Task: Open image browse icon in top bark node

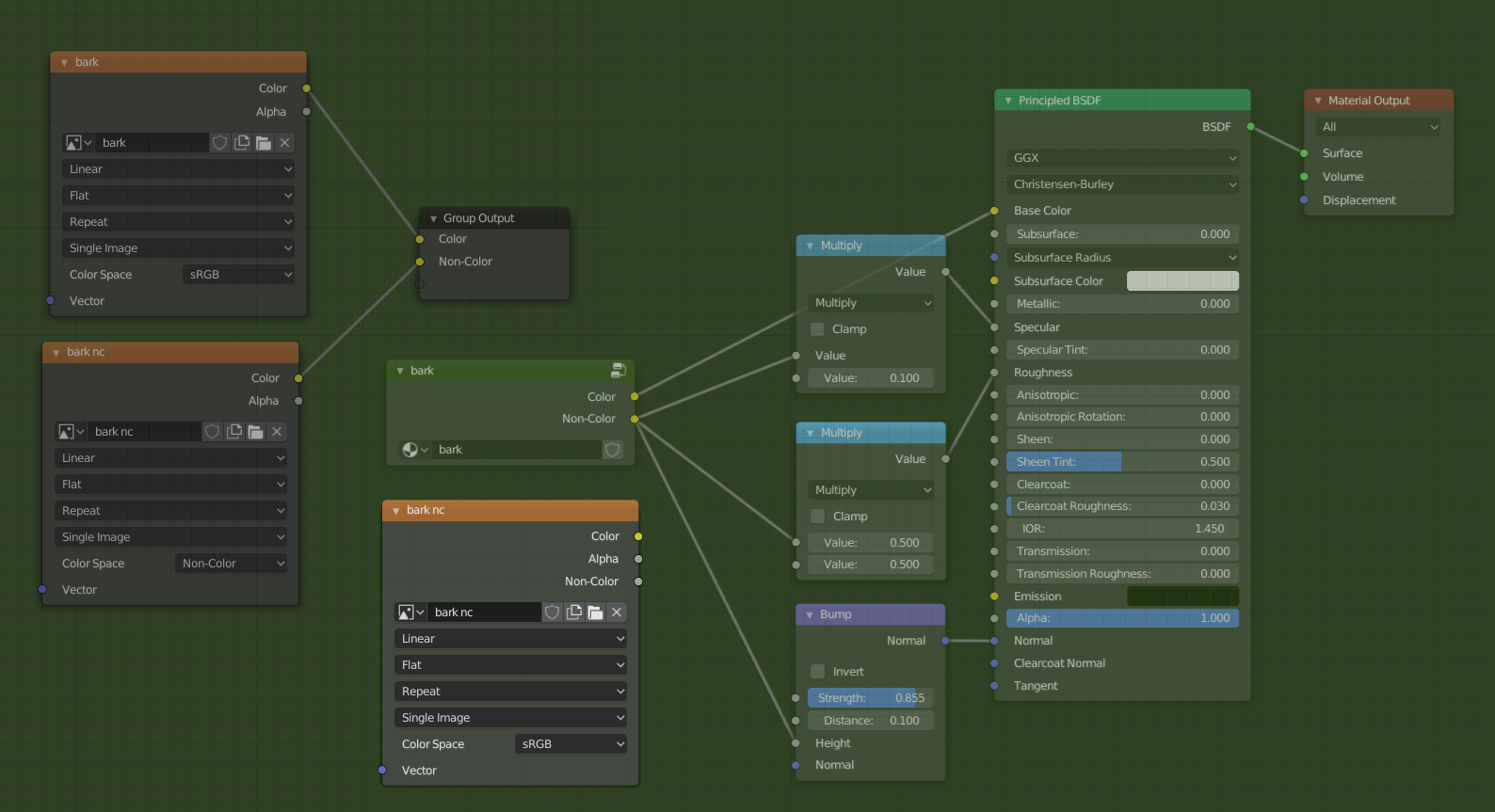Action: click(78, 143)
